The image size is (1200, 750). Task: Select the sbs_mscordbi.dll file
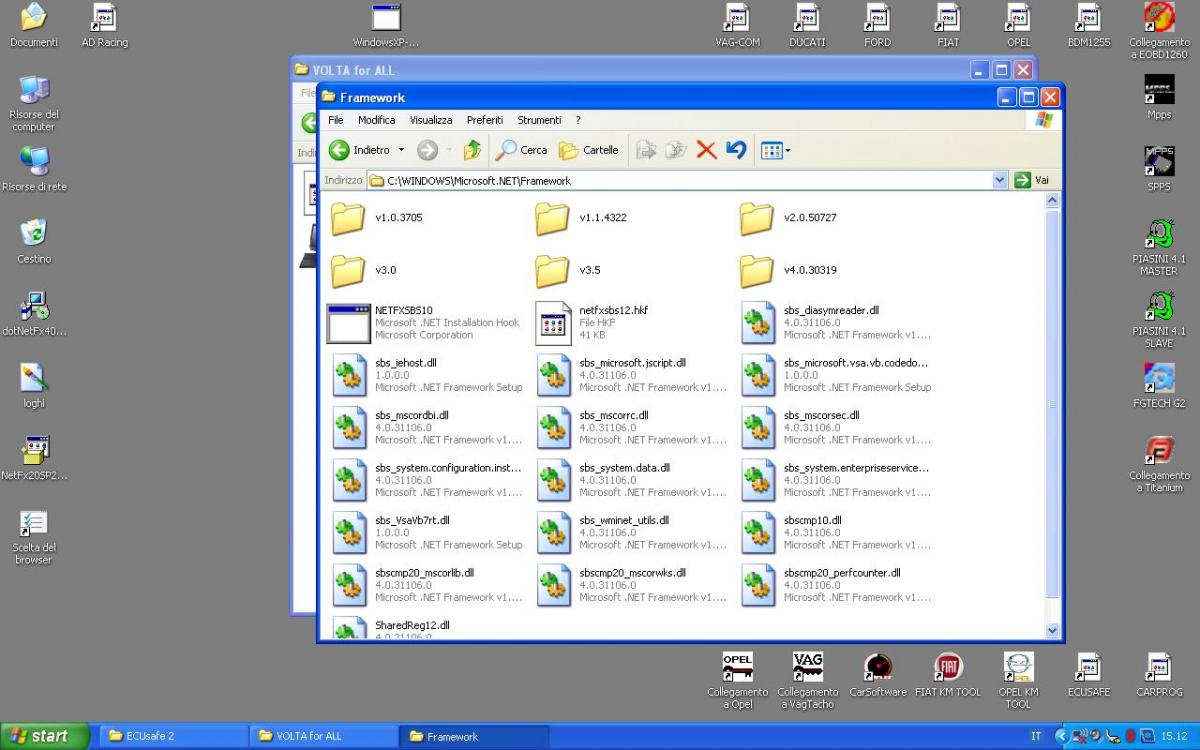425,428
